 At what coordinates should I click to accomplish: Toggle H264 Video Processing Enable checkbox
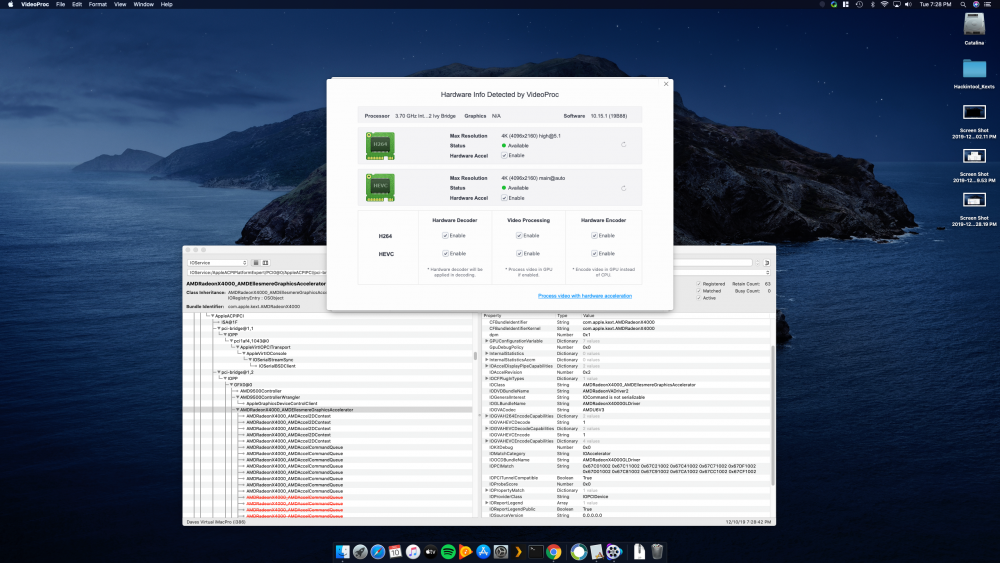[519, 235]
